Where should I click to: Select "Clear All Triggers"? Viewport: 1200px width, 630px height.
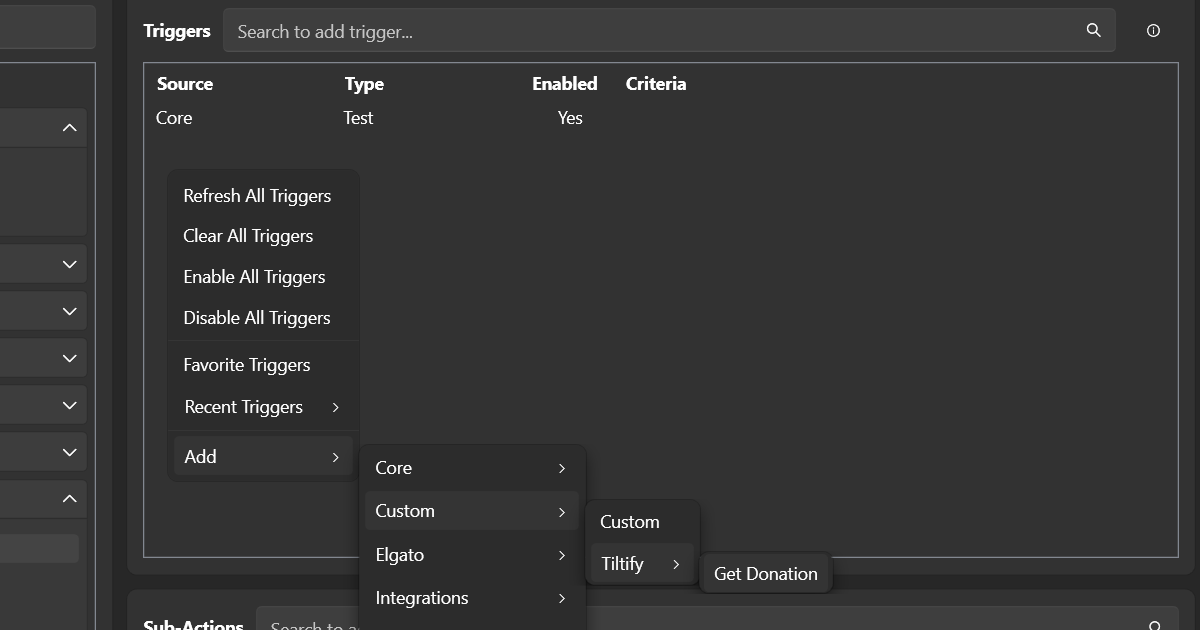(x=248, y=235)
